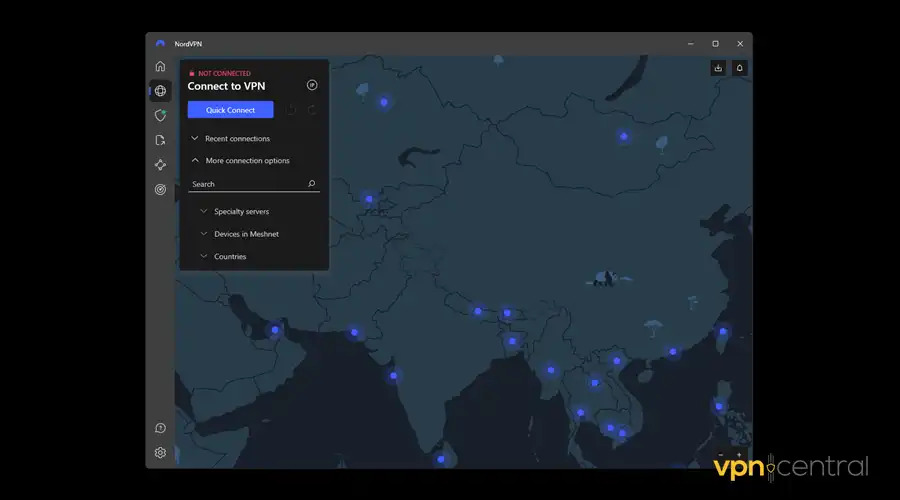Click the Search input field

click(254, 184)
